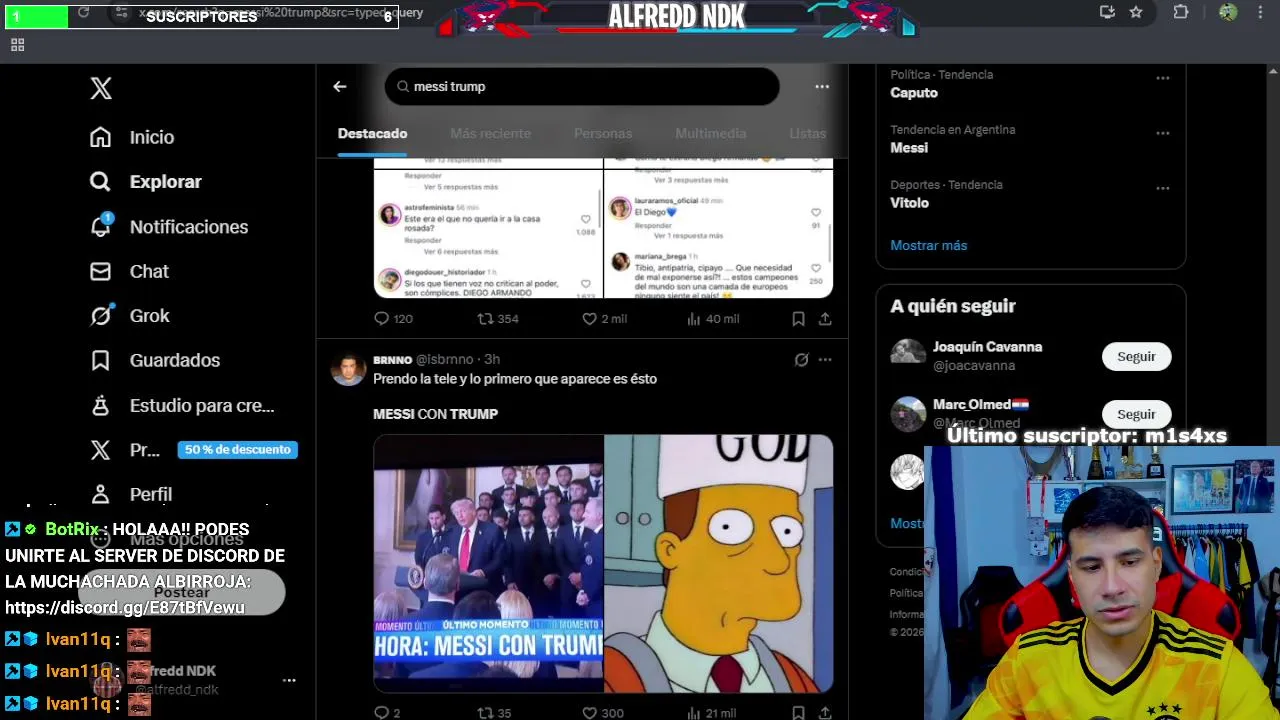This screenshot has height=720, width=1280.
Task: Open Notificaciones with bell icon
Action: point(169,227)
